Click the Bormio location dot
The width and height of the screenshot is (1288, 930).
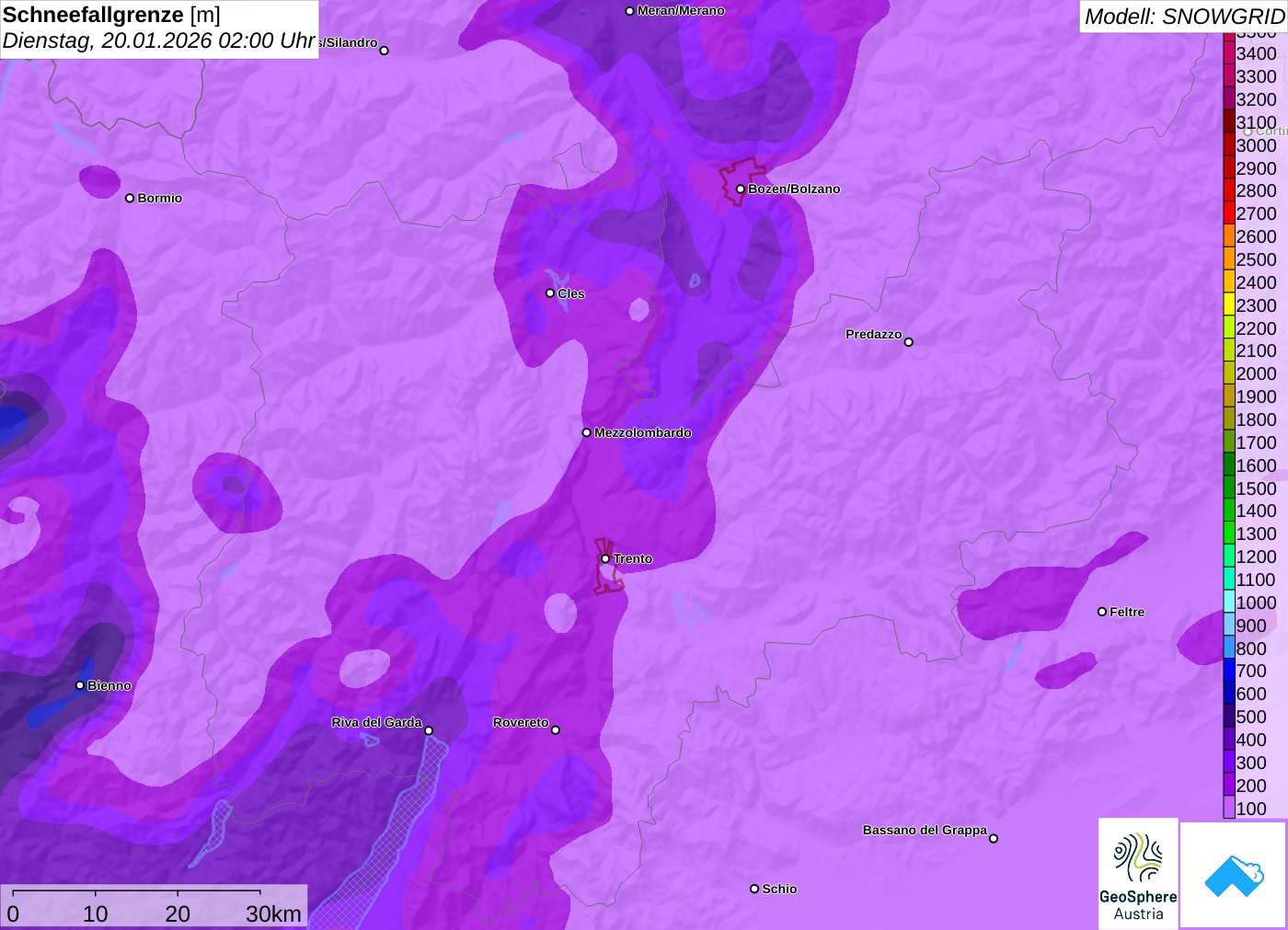130,198
